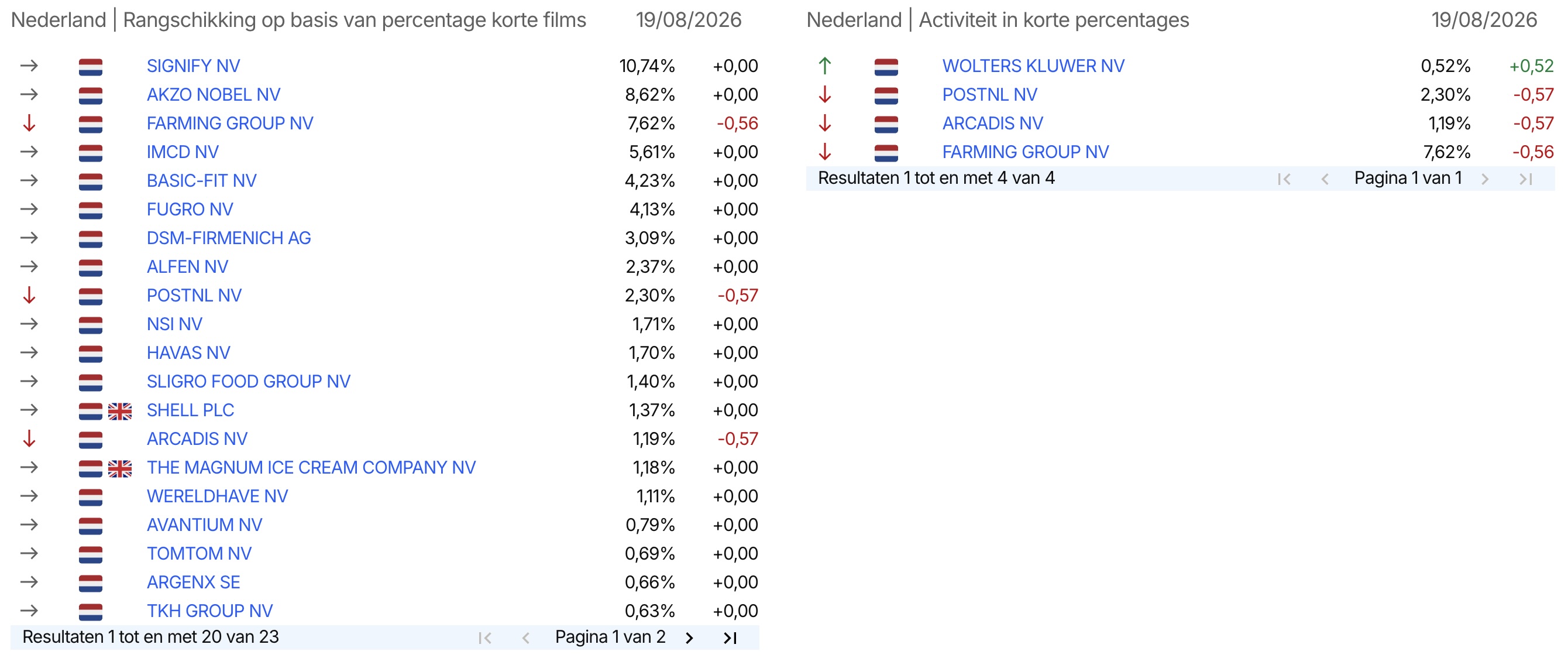The width and height of the screenshot is (1568, 658).
Task: Open SHELL PLC link
Action: [x=191, y=410]
